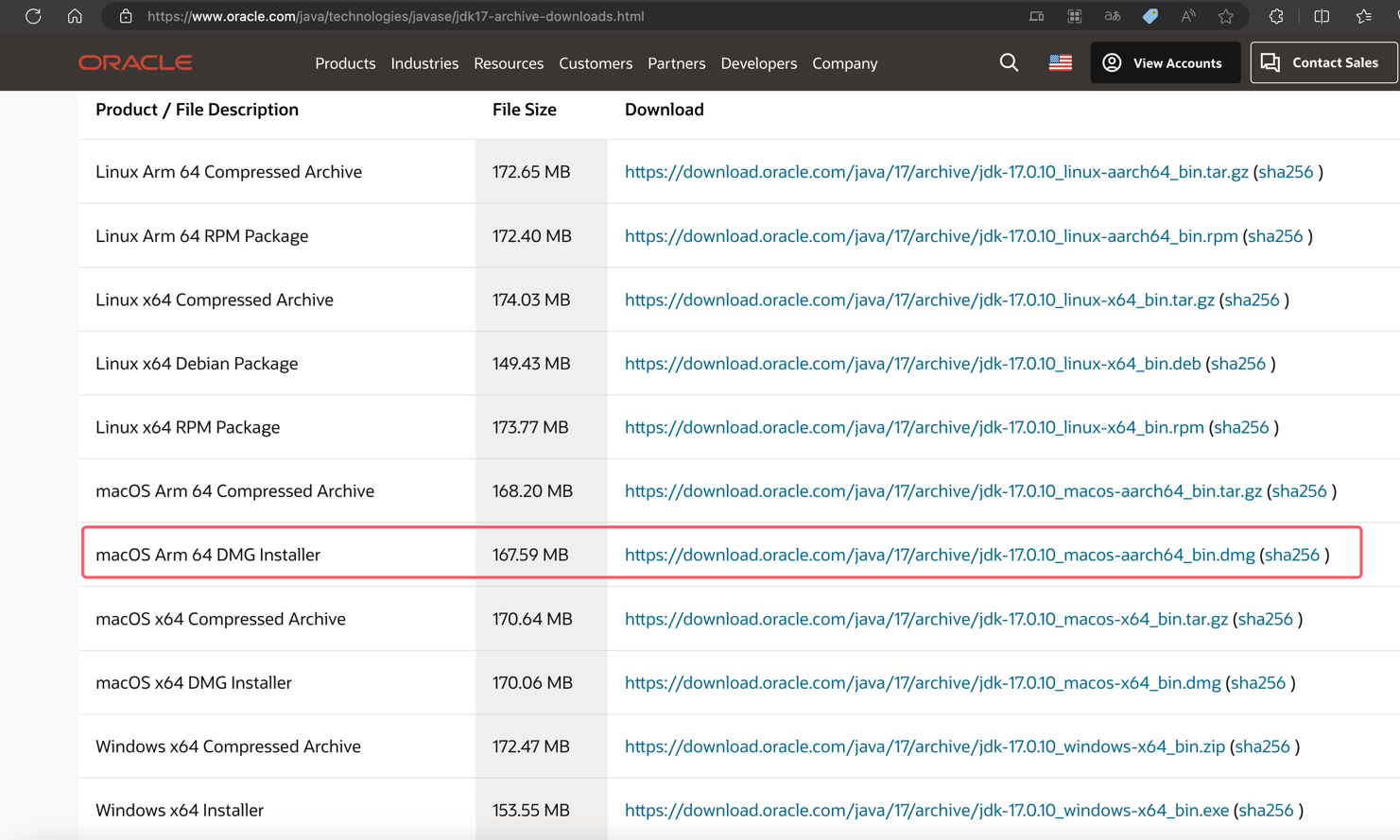Screen dimensions: 1400x840
Task: Open sha256 for macos-aarch64 dmg
Action: [x=1292, y=555]
